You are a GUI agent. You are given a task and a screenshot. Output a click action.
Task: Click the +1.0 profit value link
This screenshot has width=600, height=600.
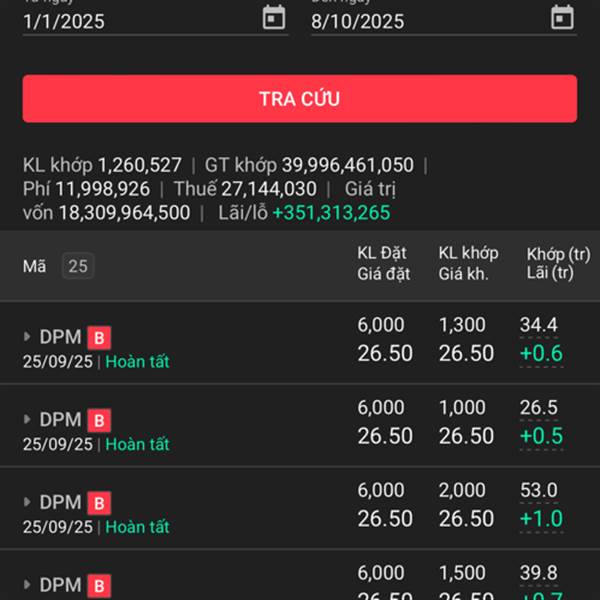pyautogui.click(x=541, y=520)
